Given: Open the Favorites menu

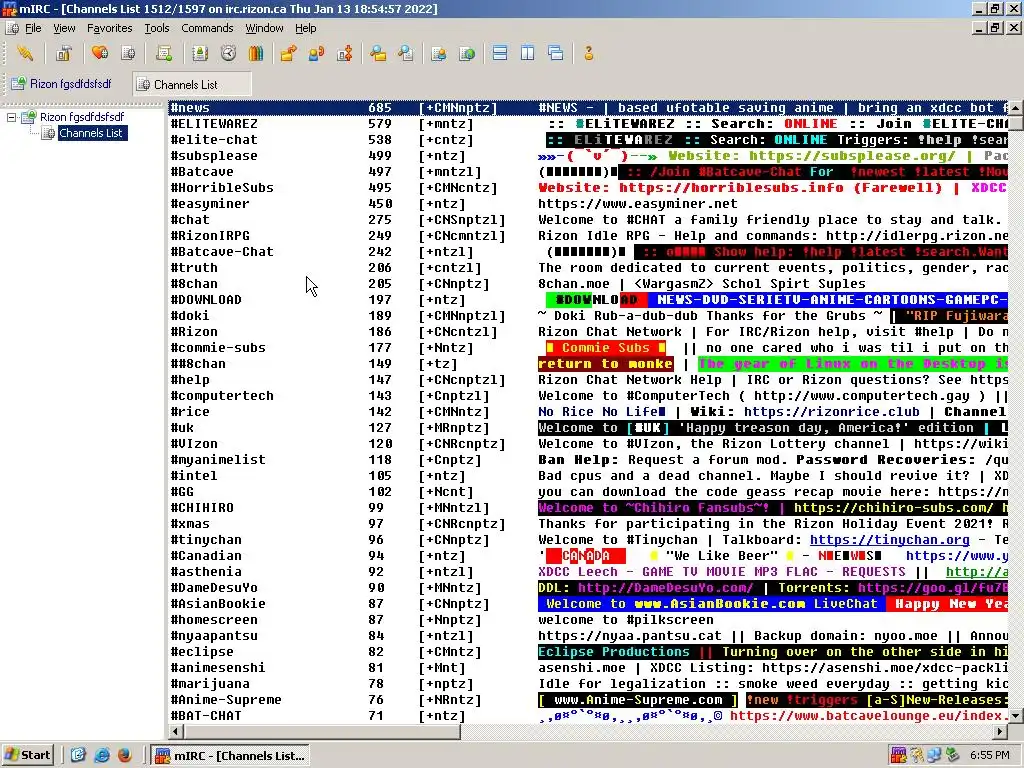Looking at the screenshot, I should point(109,28).
